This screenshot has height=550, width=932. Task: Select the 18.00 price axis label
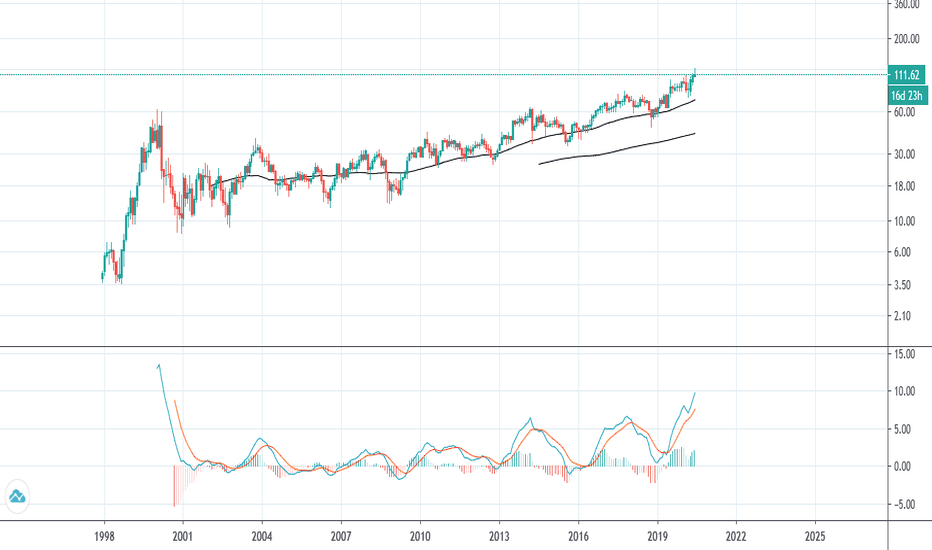tap(904, 186)
